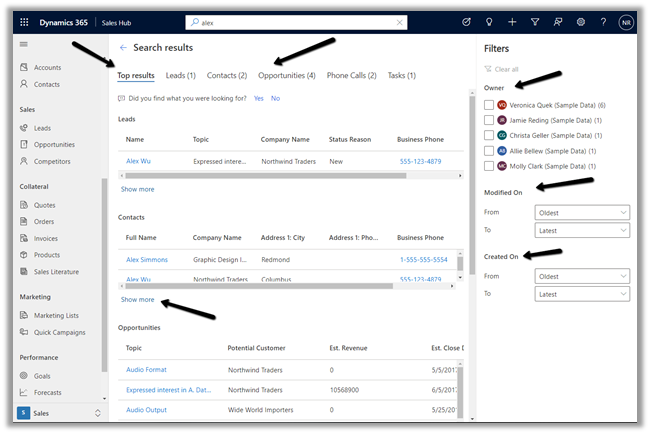The image size is (650, 434).
Task: Click the question mark help icon
Action: click(x=604, y=21)
